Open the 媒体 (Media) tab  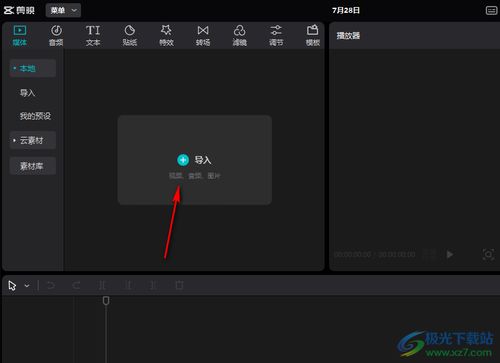(20, 35)
